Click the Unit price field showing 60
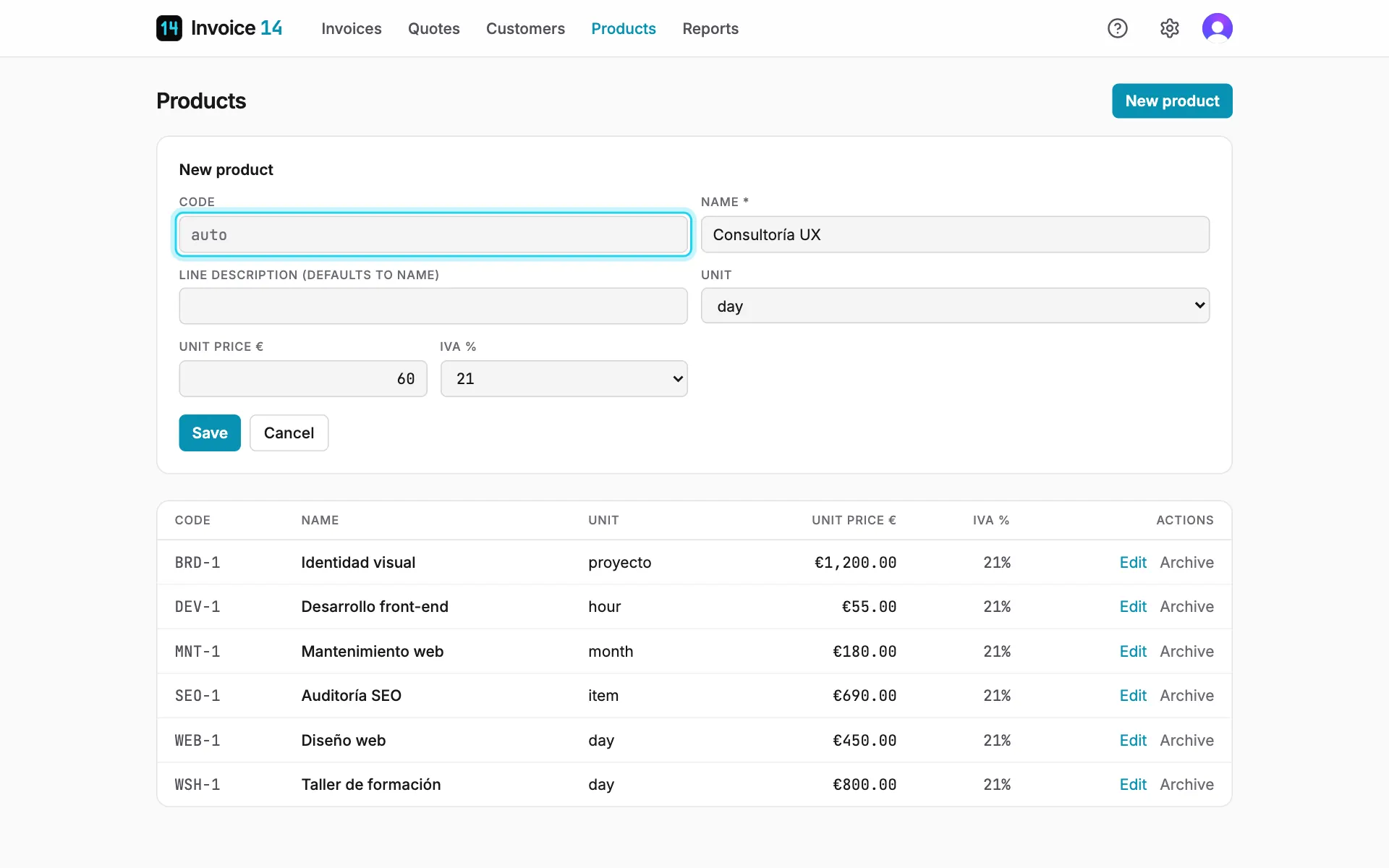 [x=303, y=378]
